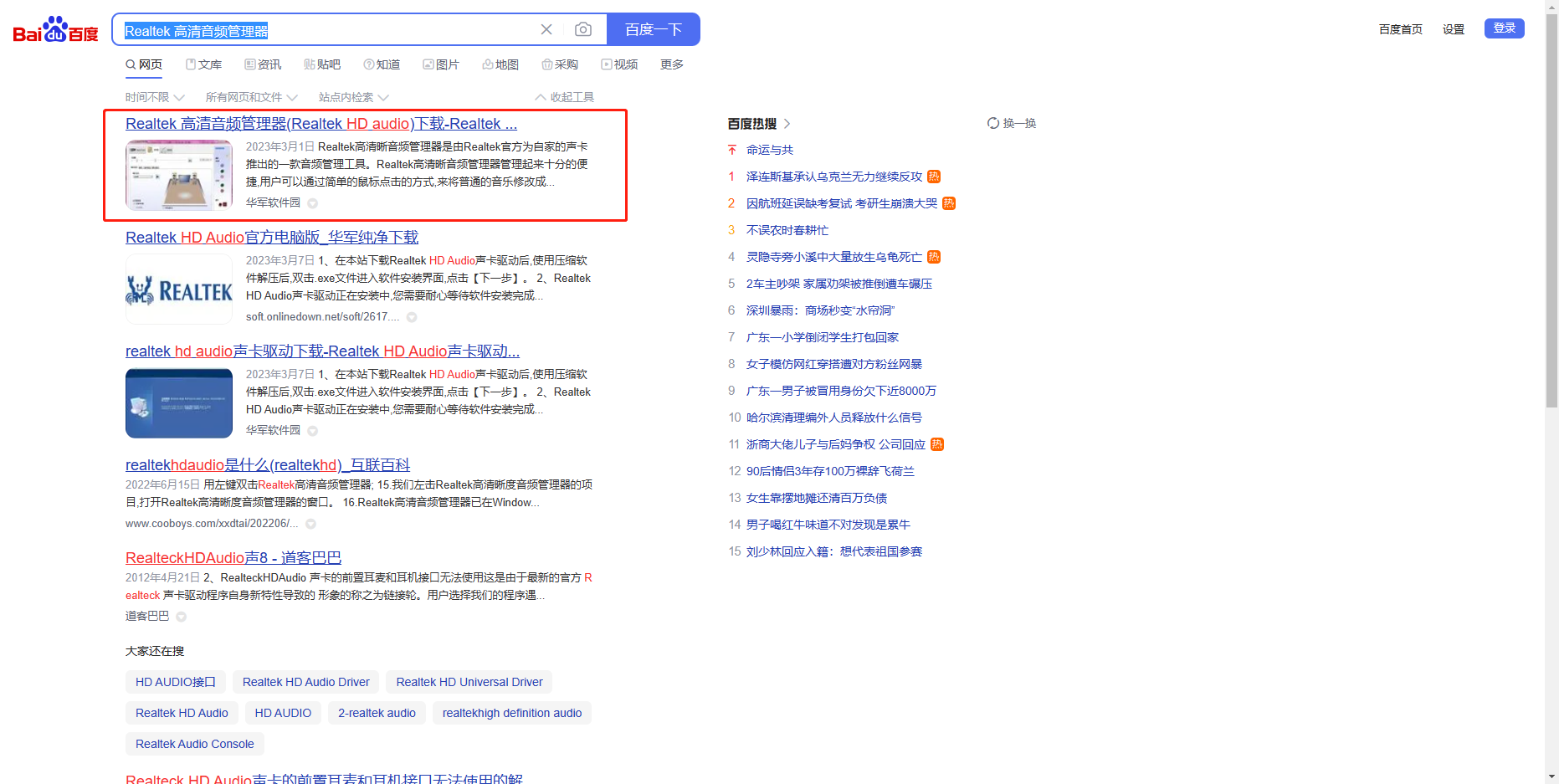Open the 百度首页 link
1559x784 pixels.
[x=1401, y=29]
